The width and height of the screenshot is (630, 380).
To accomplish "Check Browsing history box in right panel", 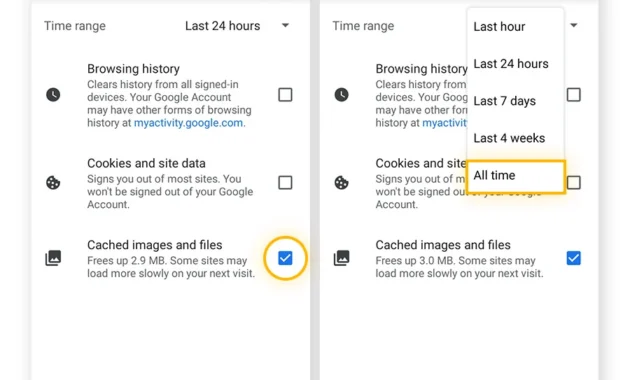I will click(x=573, y=95).
